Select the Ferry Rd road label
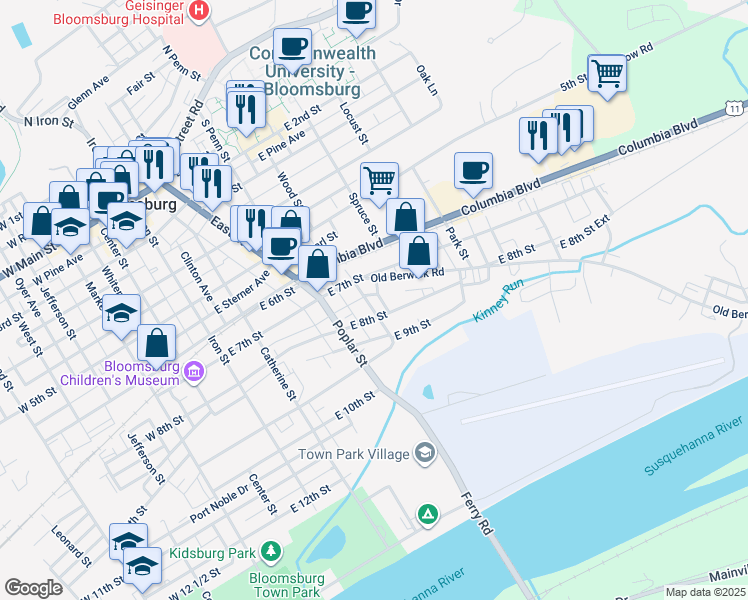 (x=476, y=514)
